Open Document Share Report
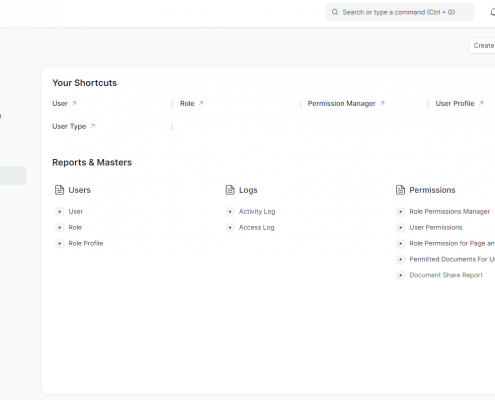Viewport: 495px width, 400px height. [x=446, y=275]
